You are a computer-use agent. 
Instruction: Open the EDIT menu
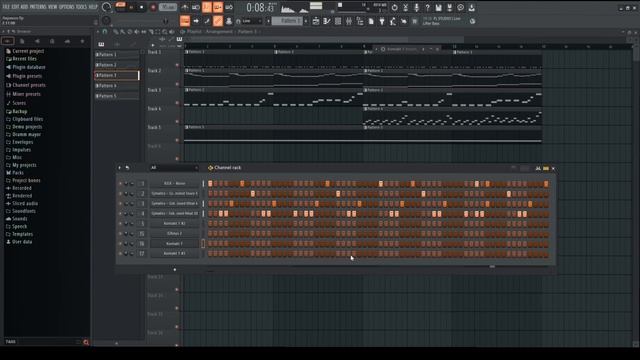click(15, 7)
